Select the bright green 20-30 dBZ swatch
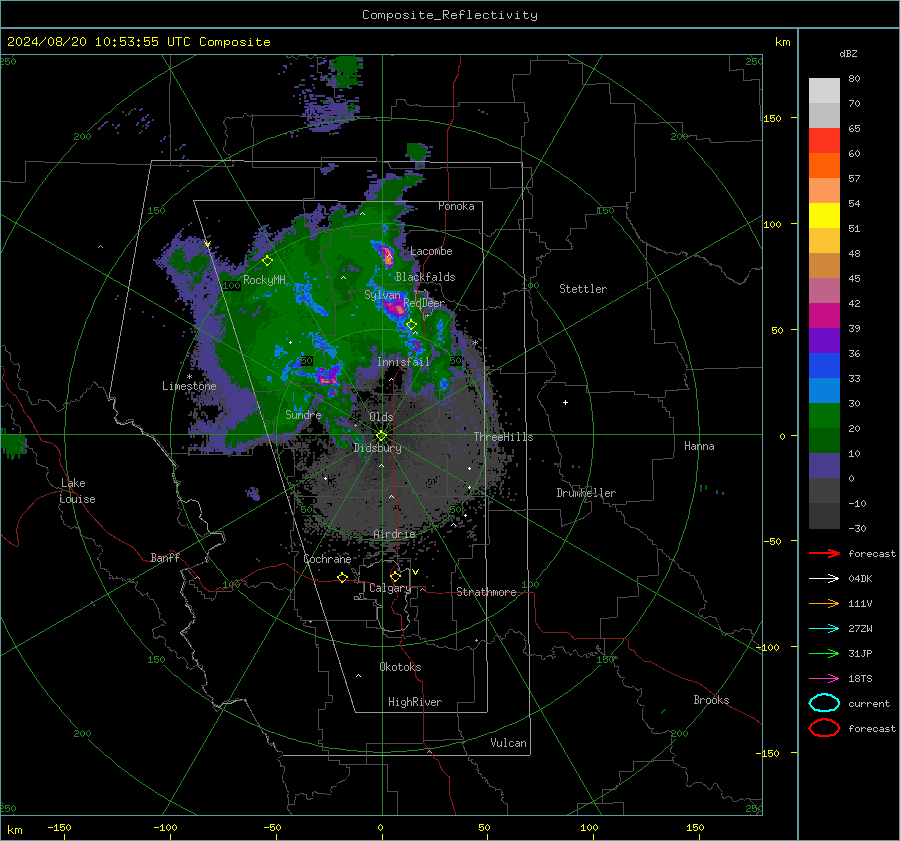Screen dimensions: 900x841 click(x=824, y=416)
